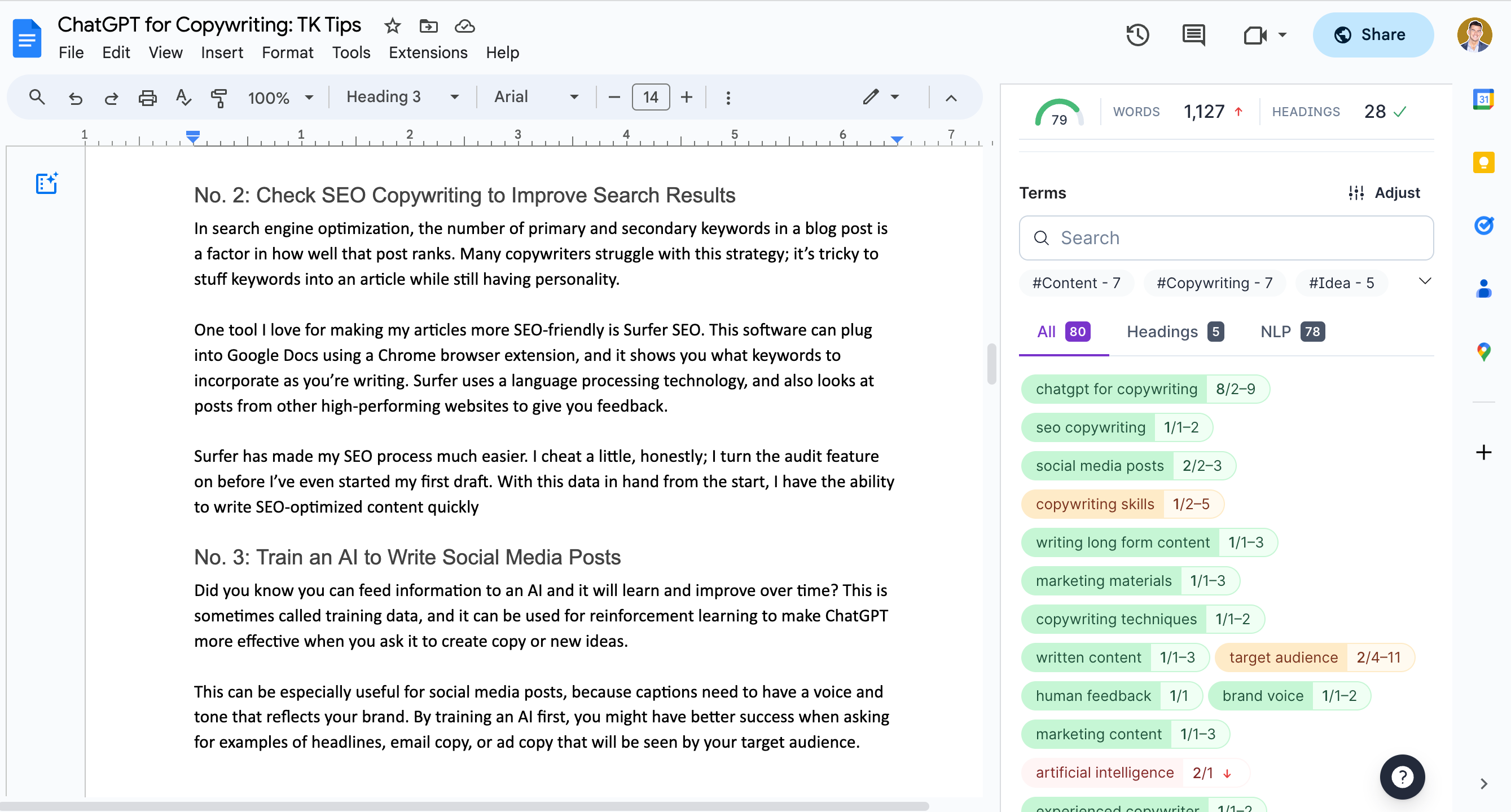Open the Heading 3 style dropdown

pos(402,98)
